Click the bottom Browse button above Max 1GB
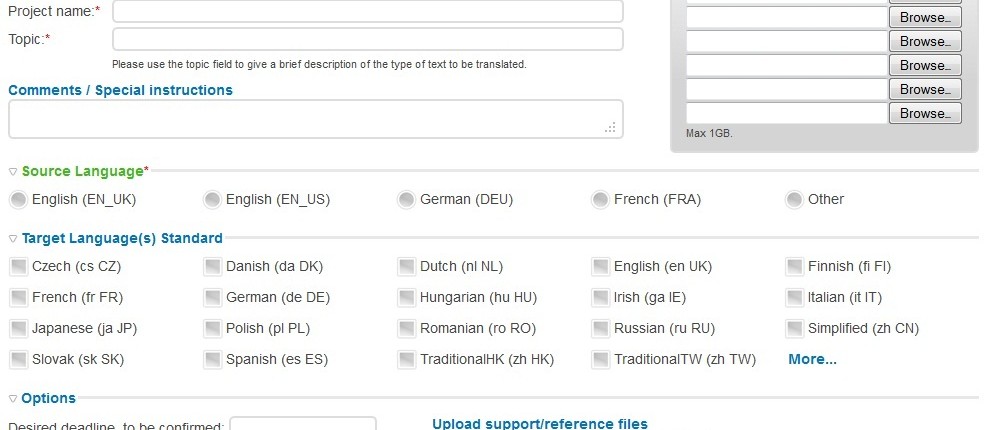Screen dimensions: 987x430 pos(925,113)
